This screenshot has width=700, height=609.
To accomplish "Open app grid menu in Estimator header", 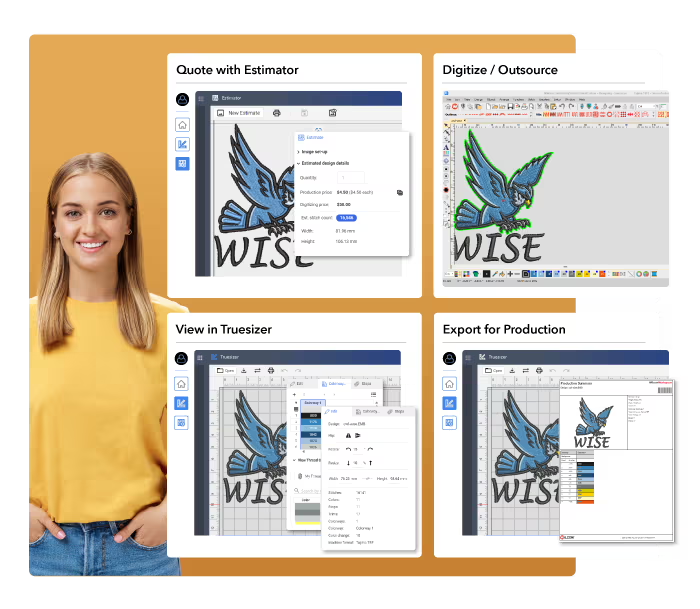I will tap(201, 98).
